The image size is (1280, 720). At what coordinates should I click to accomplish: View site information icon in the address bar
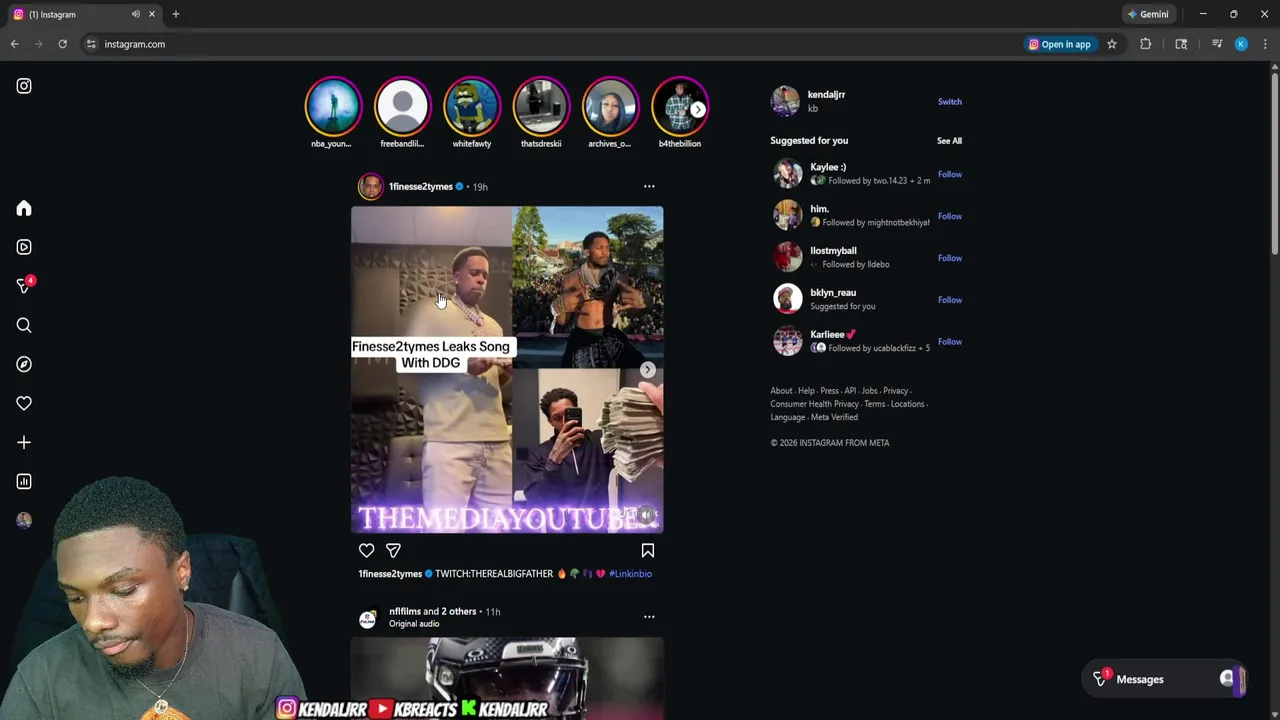click(x=91, y=44)
